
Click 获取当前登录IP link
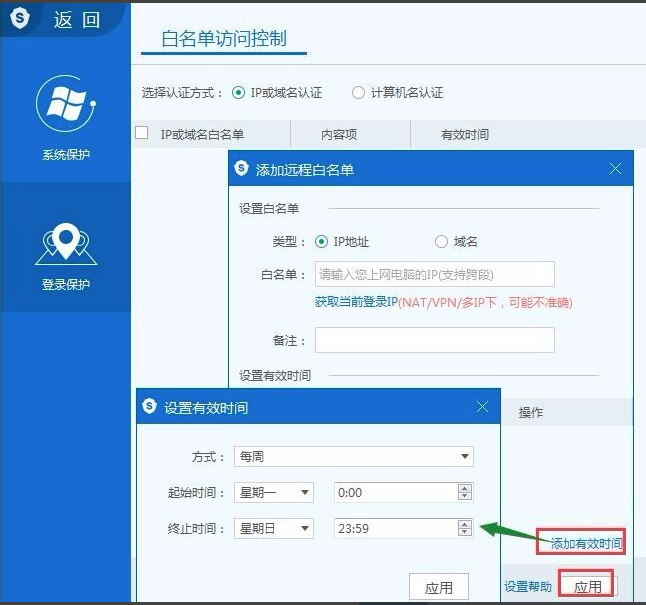(x=356, y=302)
